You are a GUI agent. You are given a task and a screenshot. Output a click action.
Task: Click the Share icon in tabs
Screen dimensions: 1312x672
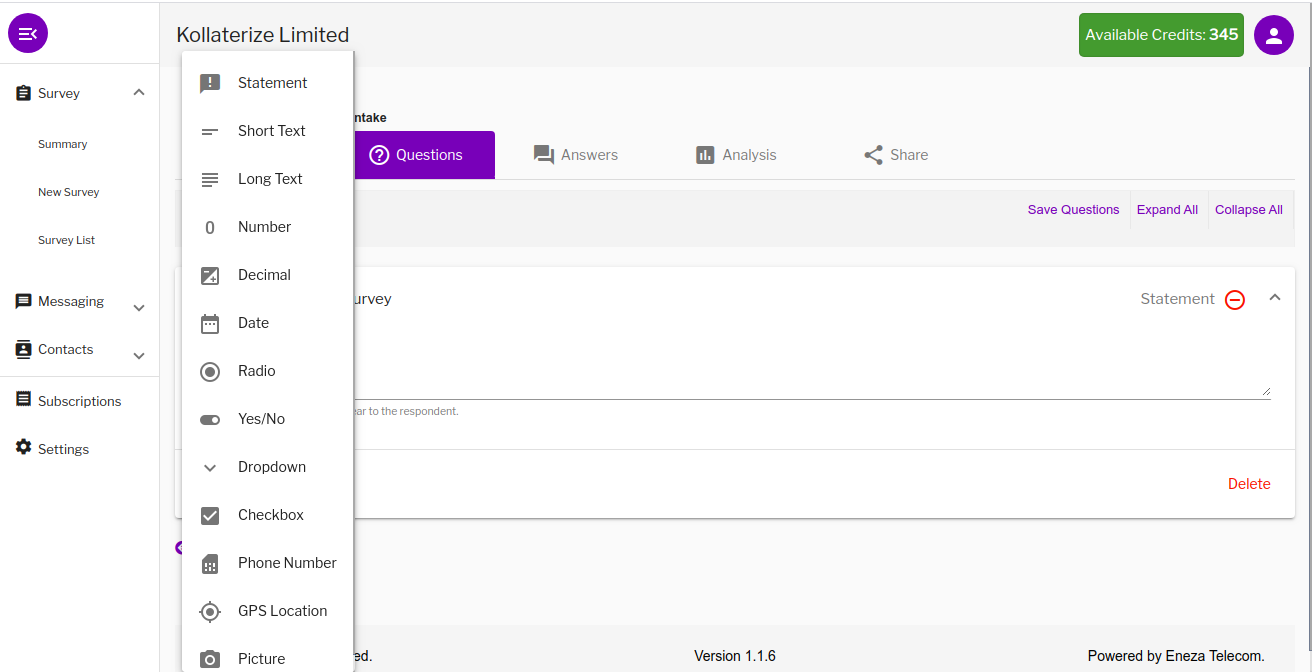873,155
